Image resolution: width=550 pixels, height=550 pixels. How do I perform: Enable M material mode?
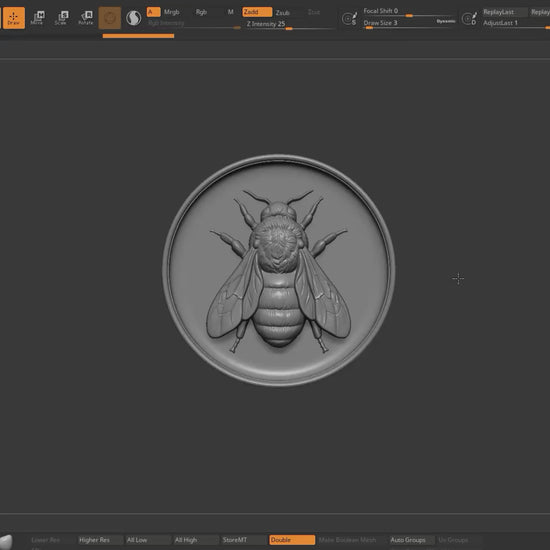(230, 12)
